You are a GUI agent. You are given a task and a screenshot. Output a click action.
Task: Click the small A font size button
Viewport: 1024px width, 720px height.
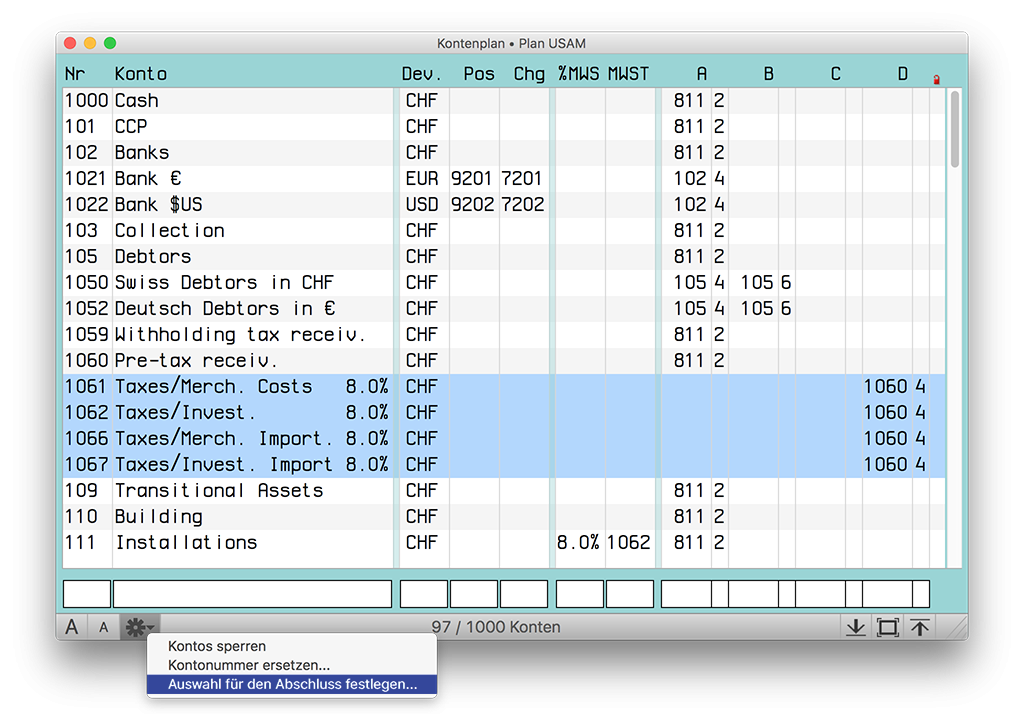103,627
